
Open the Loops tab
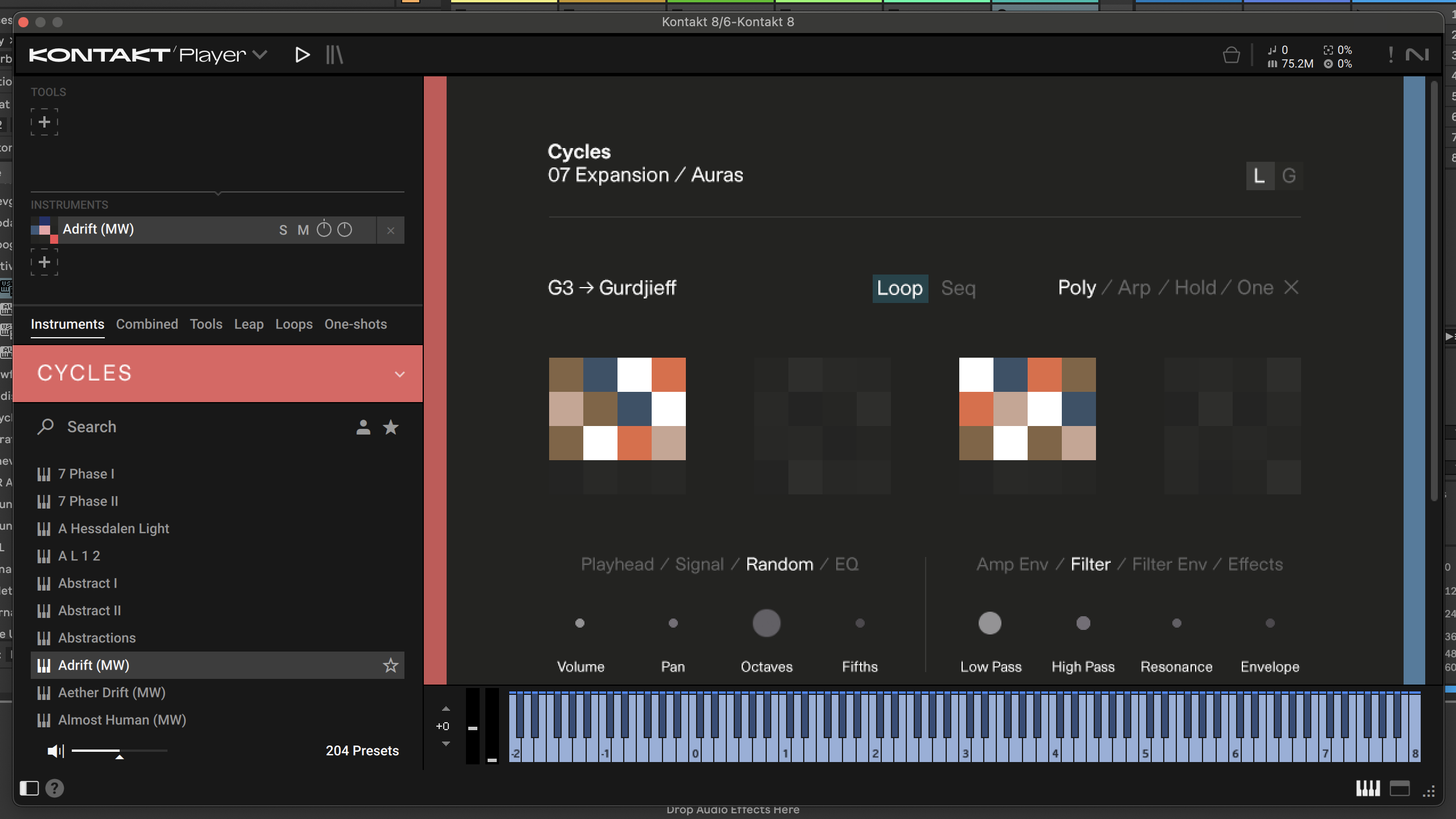tap(294, 324)
